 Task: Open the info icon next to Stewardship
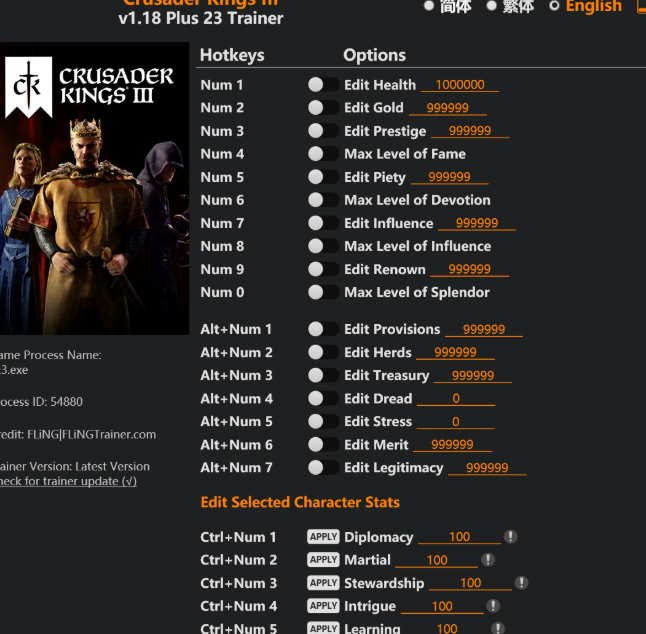(521, 583)
